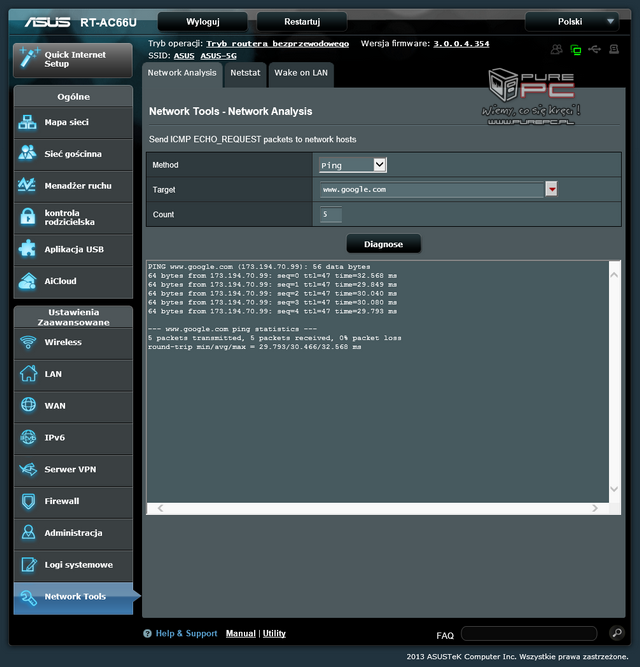The height and width of the screenshot is (667, 640).
Task: Open the Wake on LAN tab
Action: 301,73
